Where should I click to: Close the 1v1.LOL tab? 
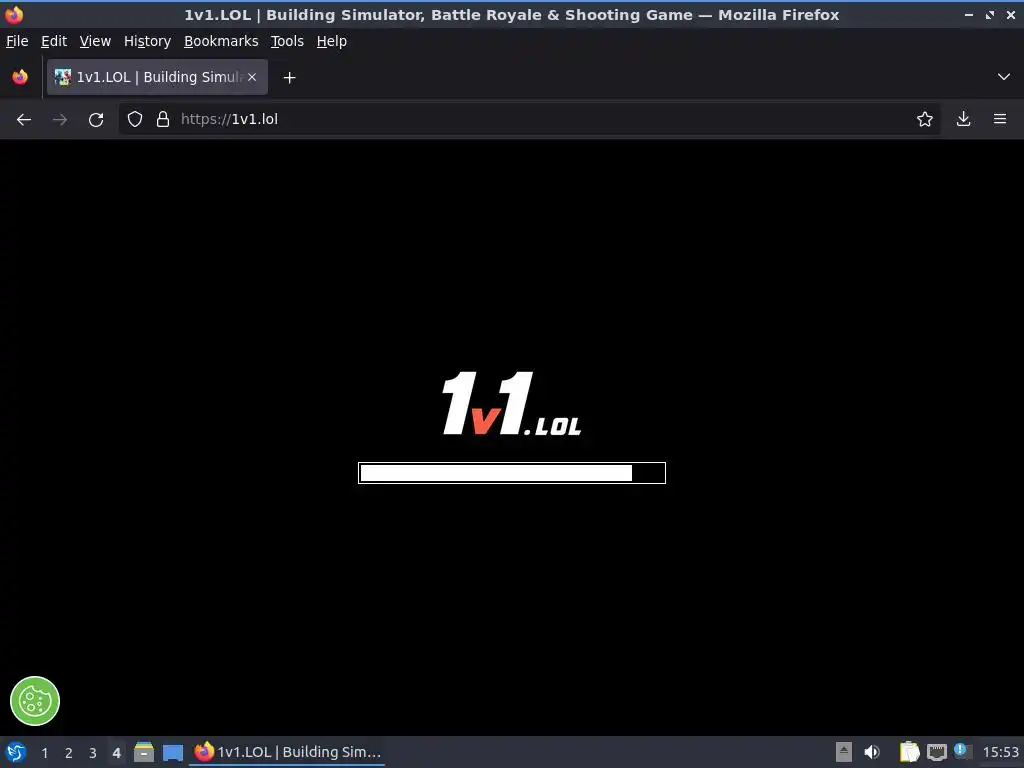252,77
